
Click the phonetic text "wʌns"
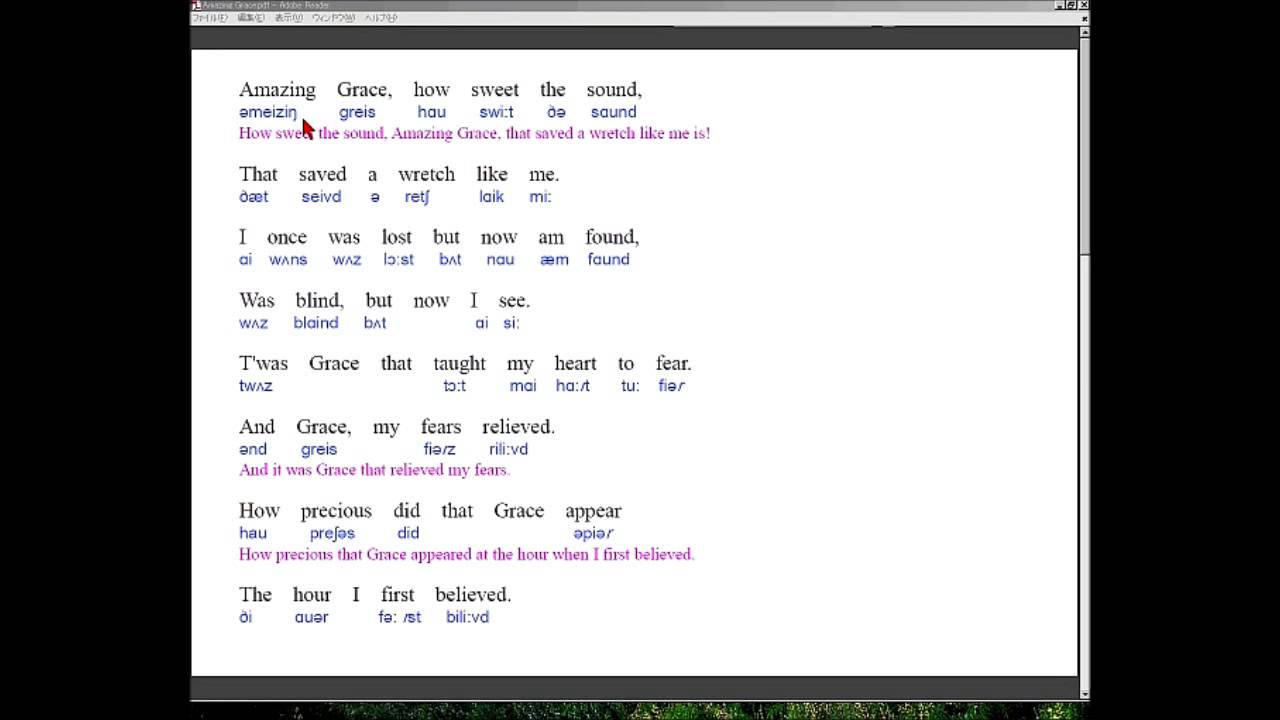point(288,260)
